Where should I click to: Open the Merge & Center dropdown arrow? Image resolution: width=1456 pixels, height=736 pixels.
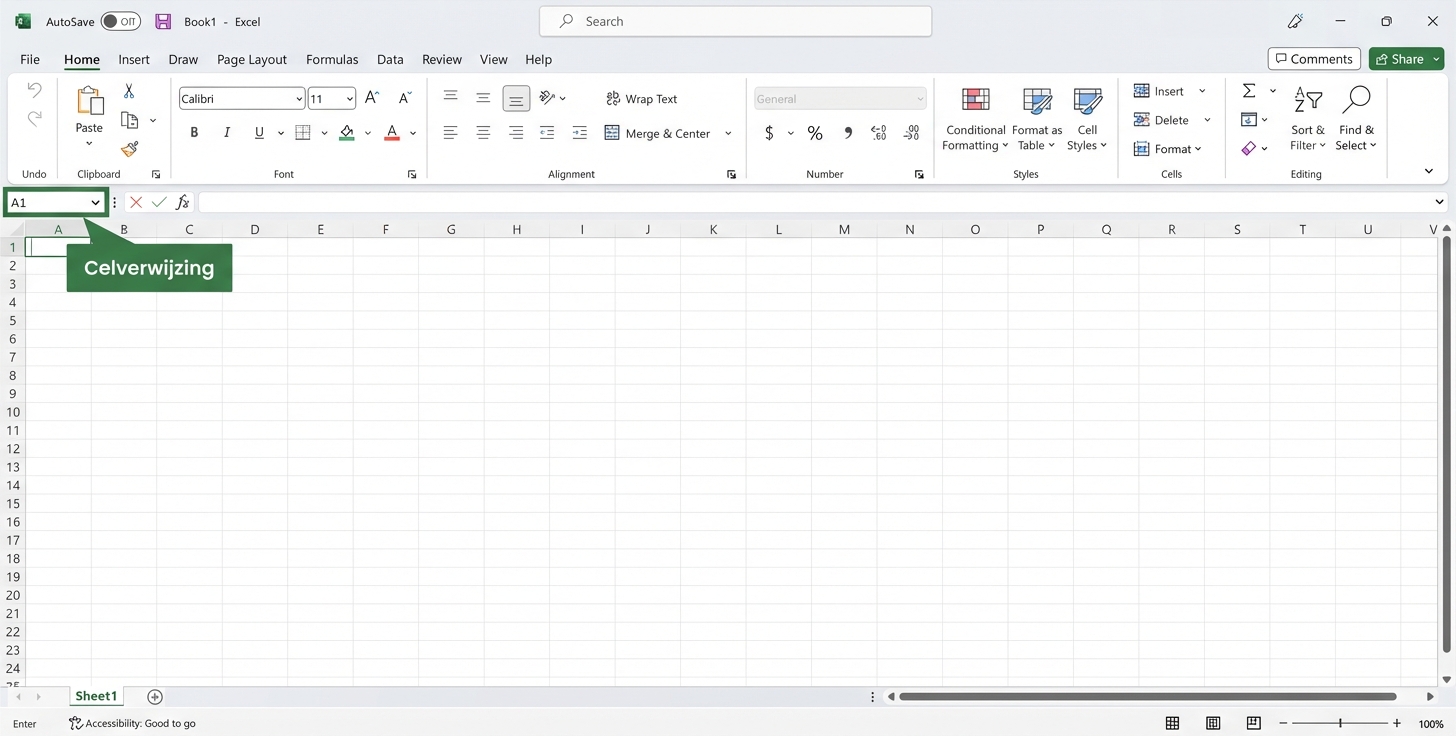point(728,133)
